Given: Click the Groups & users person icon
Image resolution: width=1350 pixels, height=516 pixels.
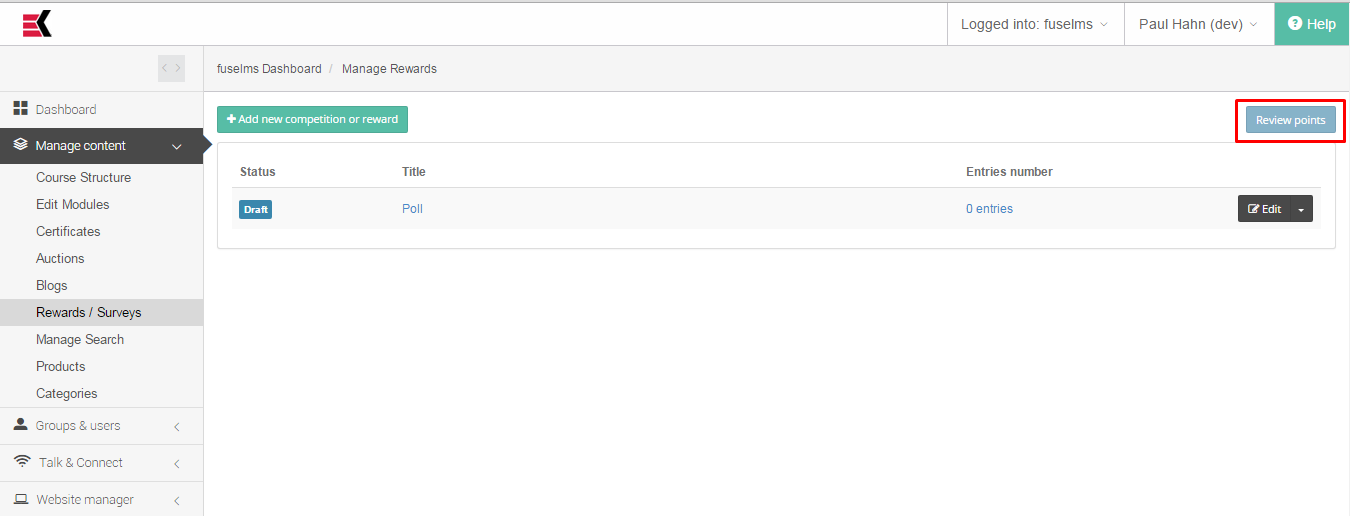Looking at the screenshot, I should click(x=20, y=424).
